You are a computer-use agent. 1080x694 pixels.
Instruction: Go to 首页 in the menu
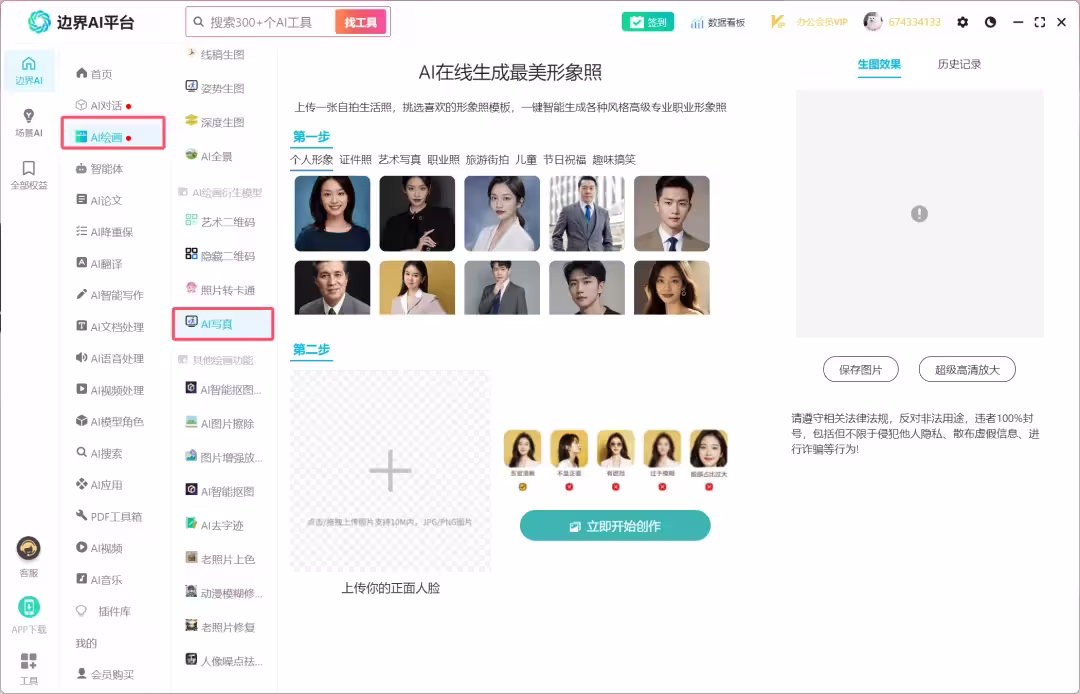pyautogui.click(x=94, y=74)
